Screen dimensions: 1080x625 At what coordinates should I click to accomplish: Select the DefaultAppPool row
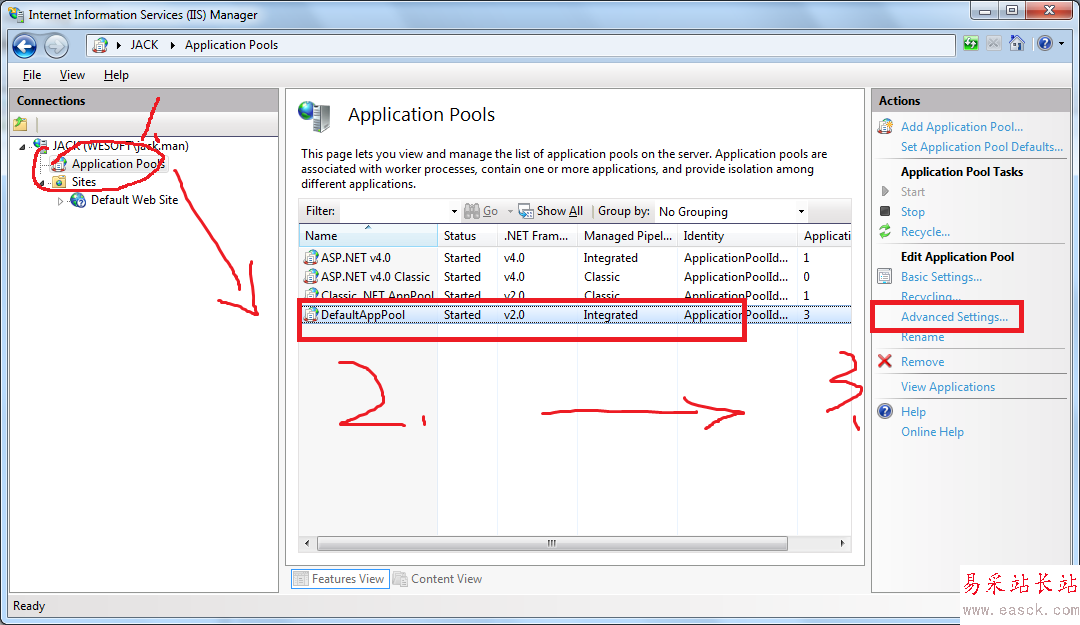click(x=574, y=315)
